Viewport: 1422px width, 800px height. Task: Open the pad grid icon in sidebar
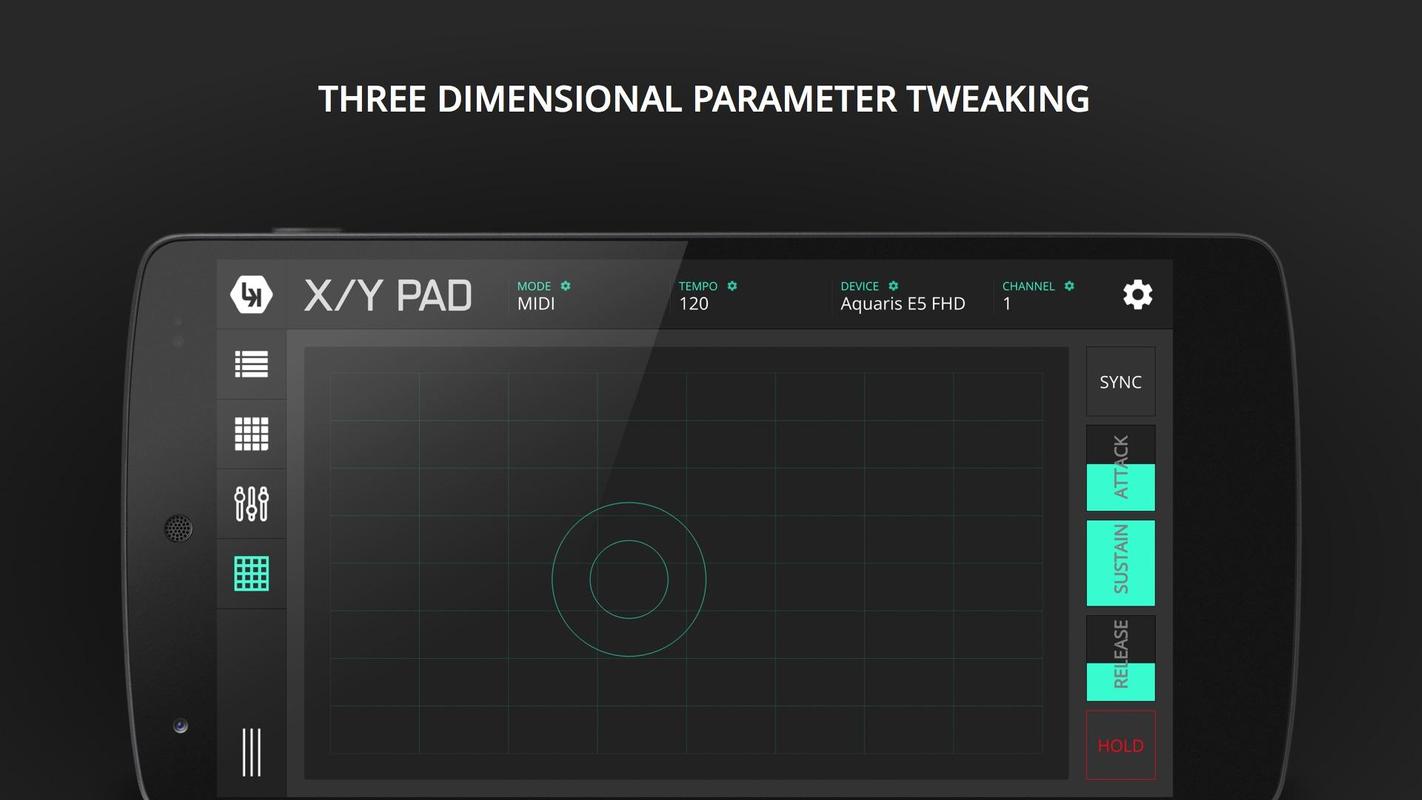(251, 434)
